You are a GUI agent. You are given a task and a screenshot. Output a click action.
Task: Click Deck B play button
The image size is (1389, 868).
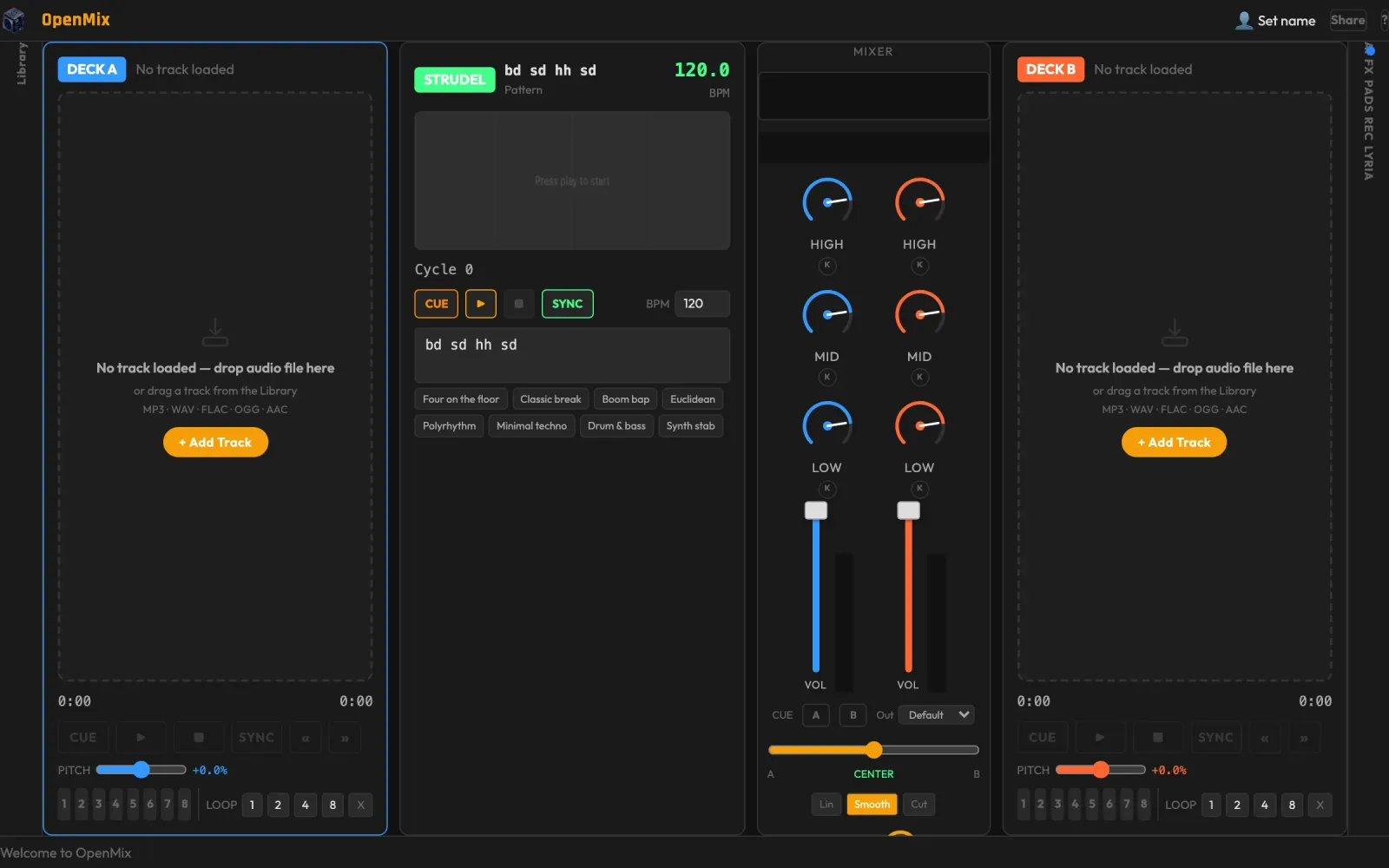[x=1100, y=738]
